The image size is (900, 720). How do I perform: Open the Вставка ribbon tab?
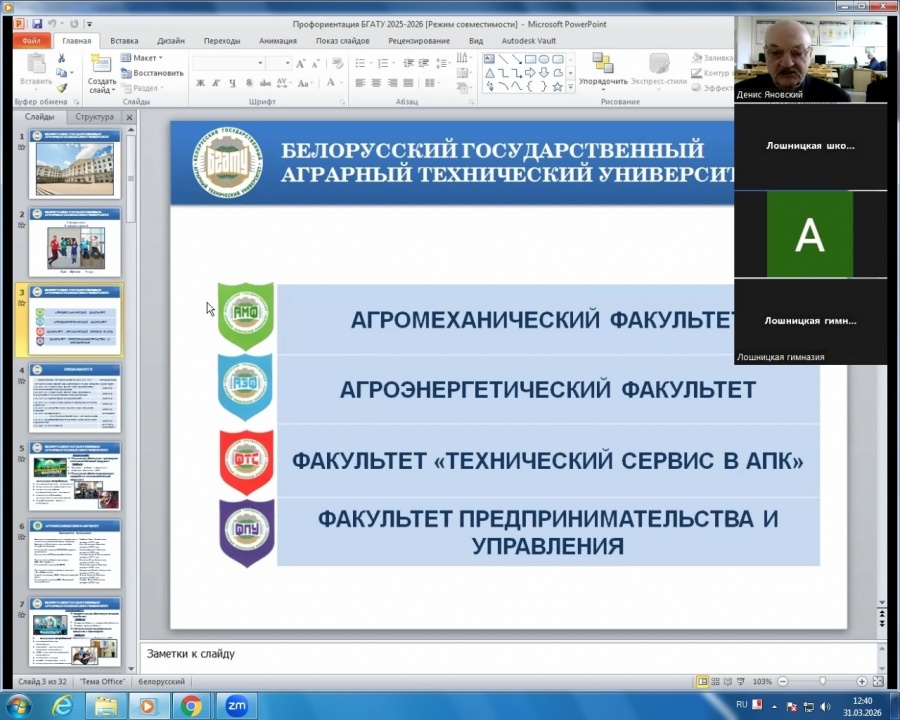click(124, 41)
